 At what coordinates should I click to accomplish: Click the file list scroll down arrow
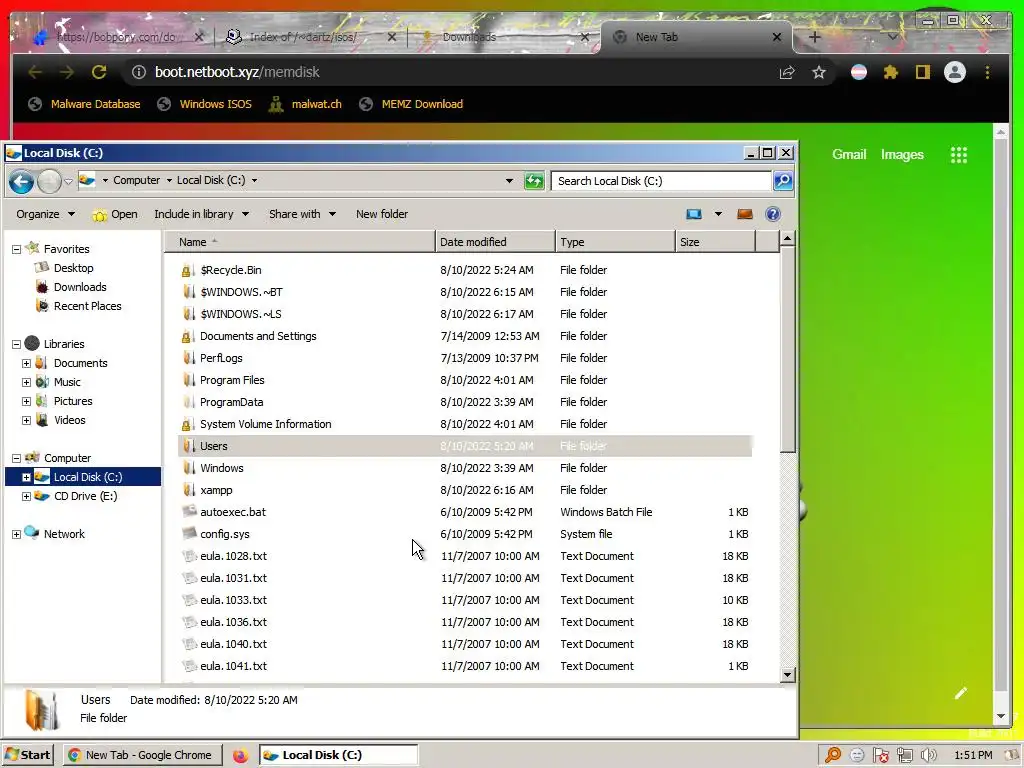(788, 675)
